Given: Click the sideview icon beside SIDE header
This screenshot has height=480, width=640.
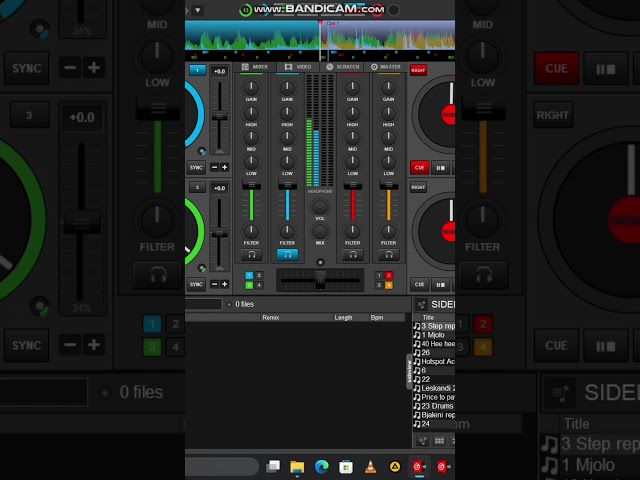Looking at the screenshot, I should pyautogui.click(x=421, y=304).
